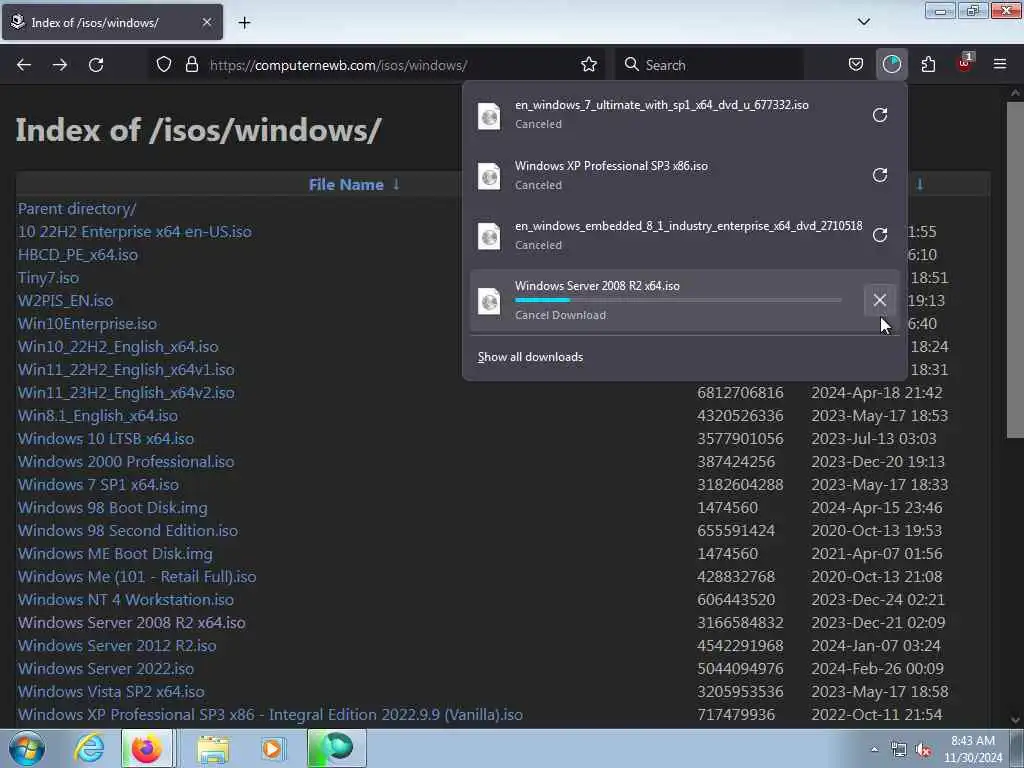Sort the listing by File Name
Screen dimensions: 1024x768
pos(346,185)
